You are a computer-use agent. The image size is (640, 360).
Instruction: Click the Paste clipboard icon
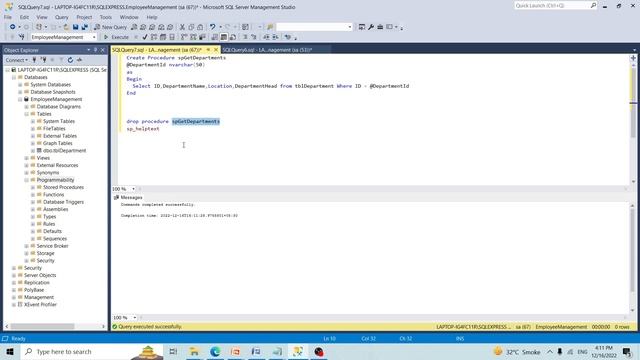click(x=200, y=27)
